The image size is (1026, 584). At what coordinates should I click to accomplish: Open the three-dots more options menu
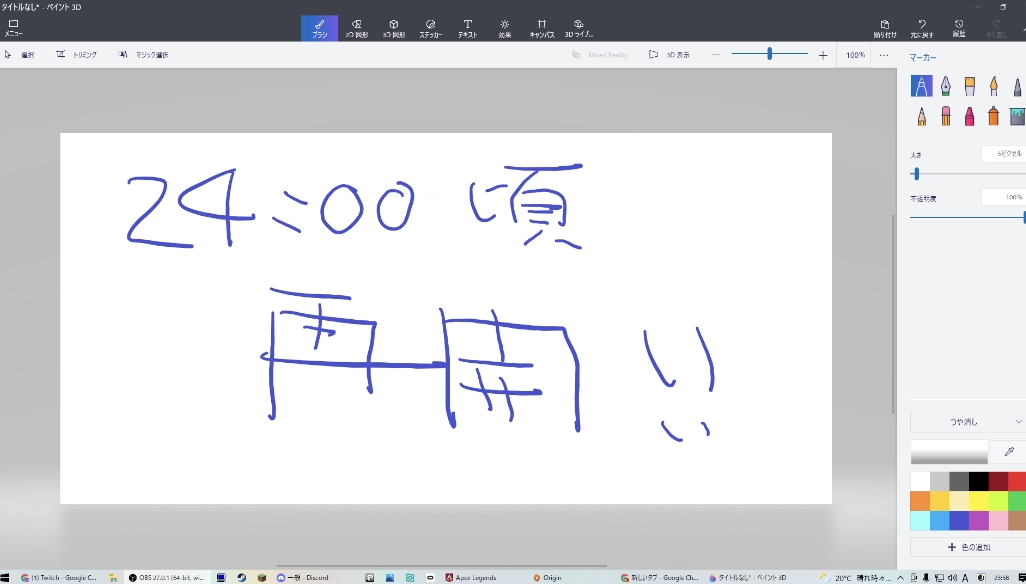(x=884, y=55)
